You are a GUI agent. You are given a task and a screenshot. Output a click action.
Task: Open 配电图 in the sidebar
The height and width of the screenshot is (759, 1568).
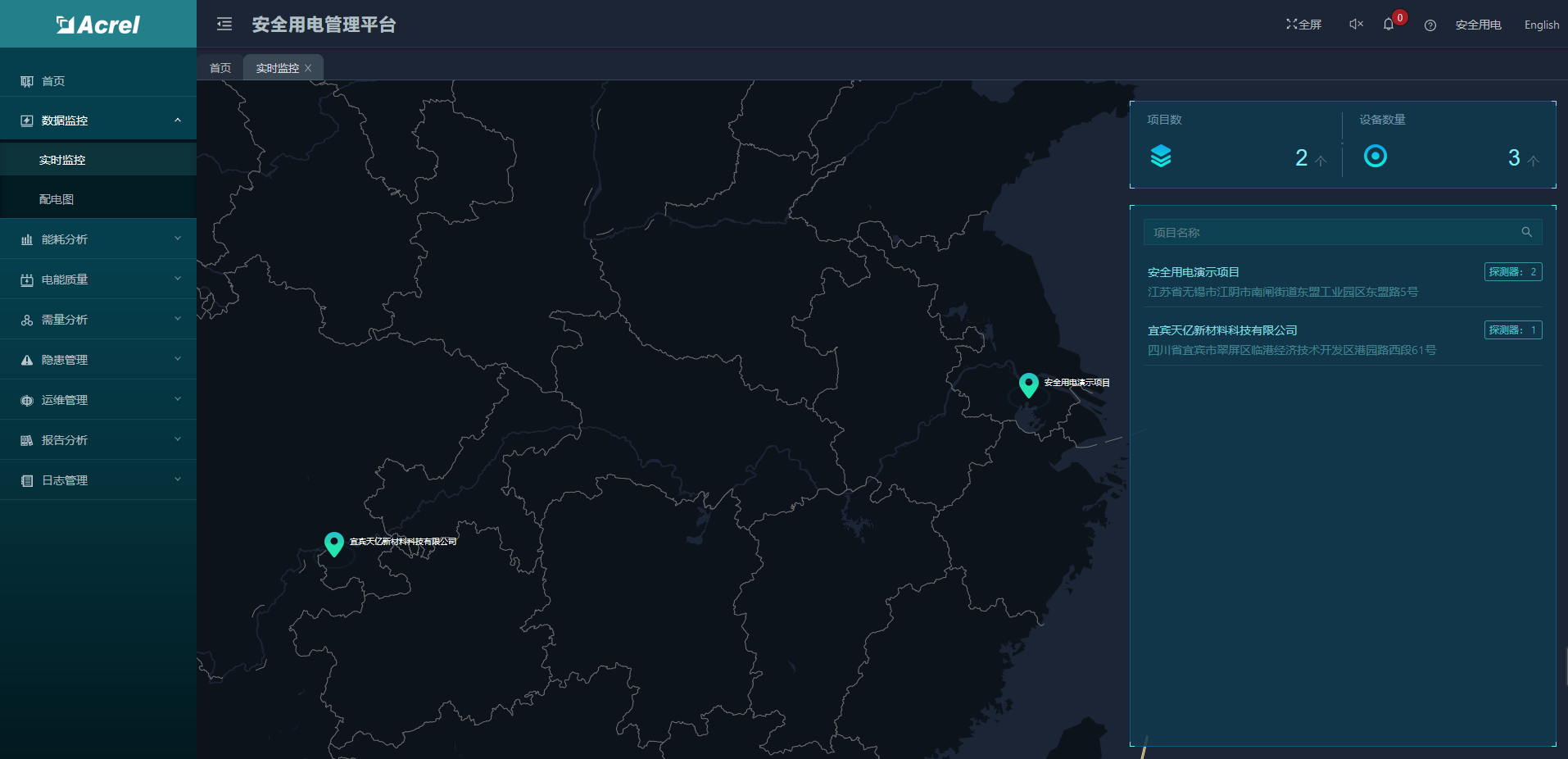pos(57,199)
